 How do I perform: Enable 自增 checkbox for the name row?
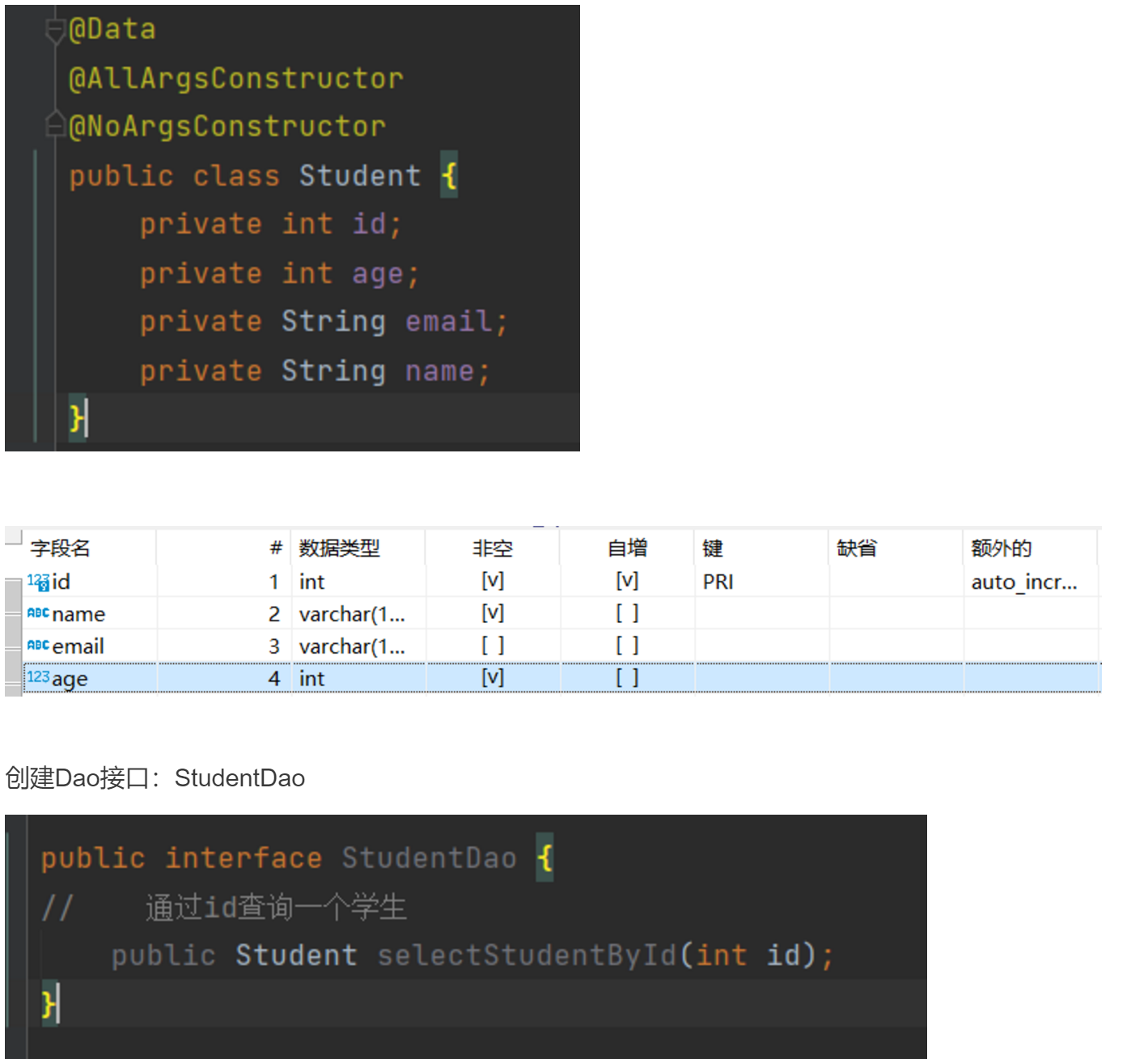coord(627,613)
